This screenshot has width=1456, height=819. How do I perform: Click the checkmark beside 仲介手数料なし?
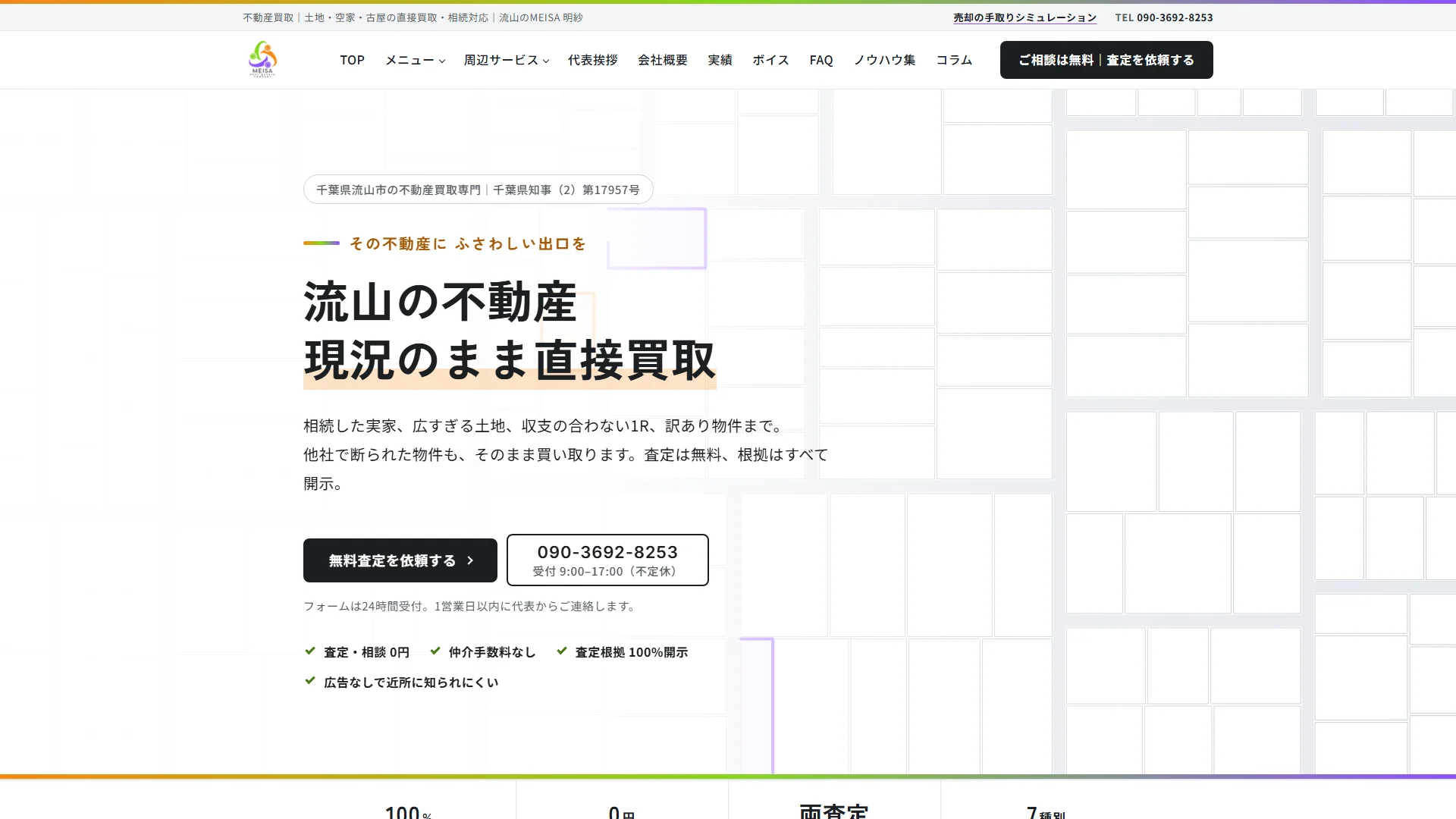tap(435, 651)
